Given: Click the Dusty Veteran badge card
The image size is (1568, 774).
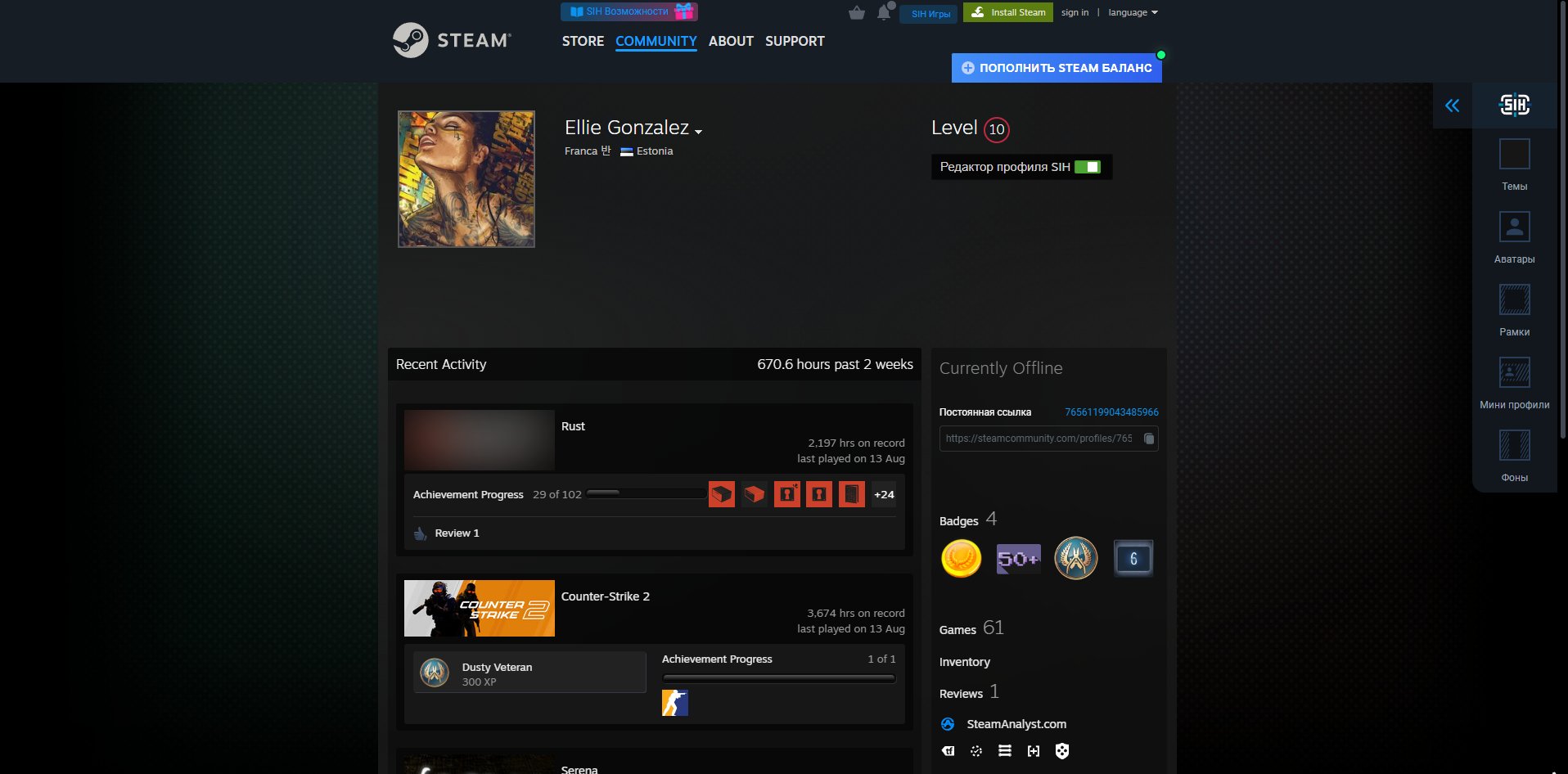Looking at the screenshot, I should [529, 673].
